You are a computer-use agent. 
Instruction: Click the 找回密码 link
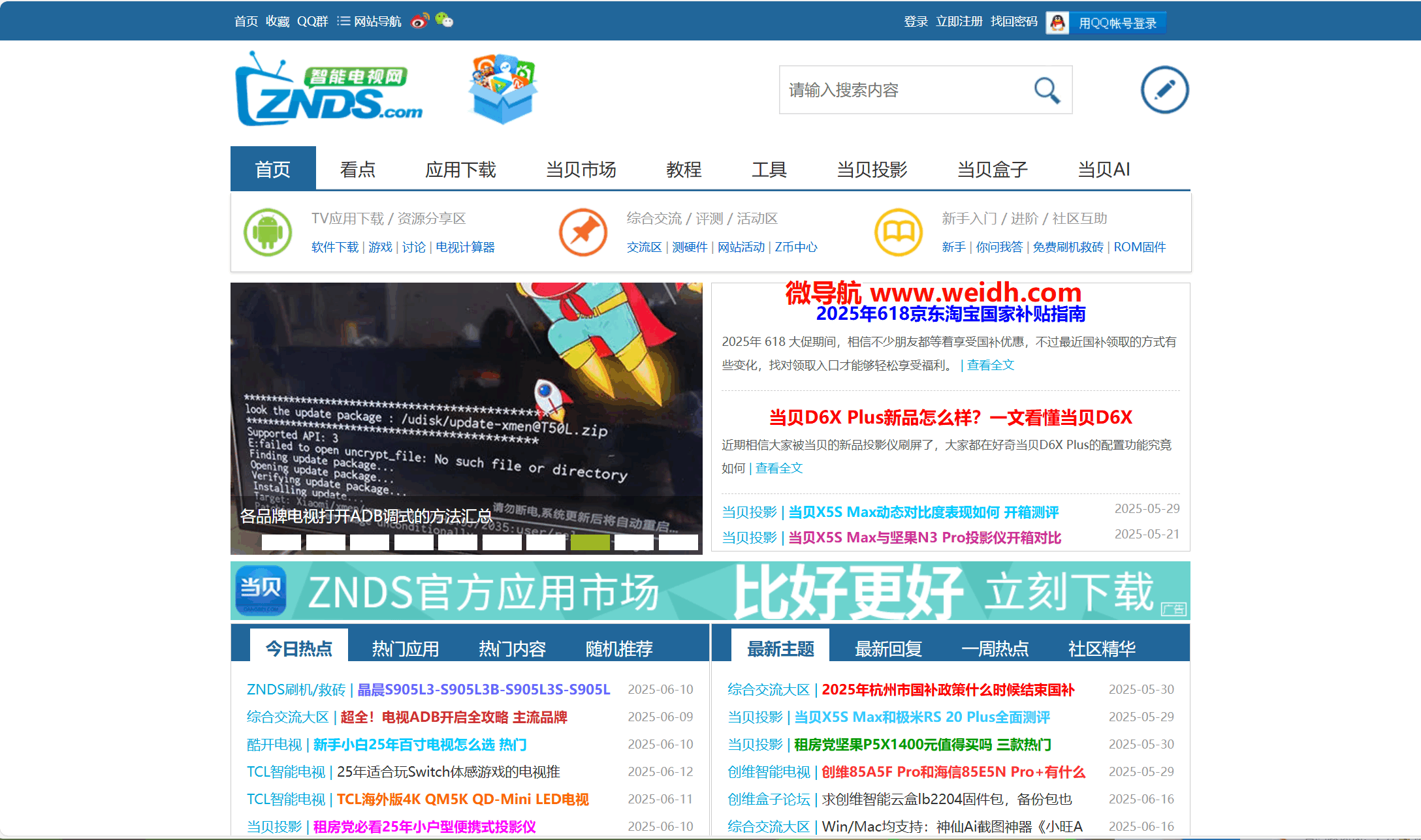1014,22
